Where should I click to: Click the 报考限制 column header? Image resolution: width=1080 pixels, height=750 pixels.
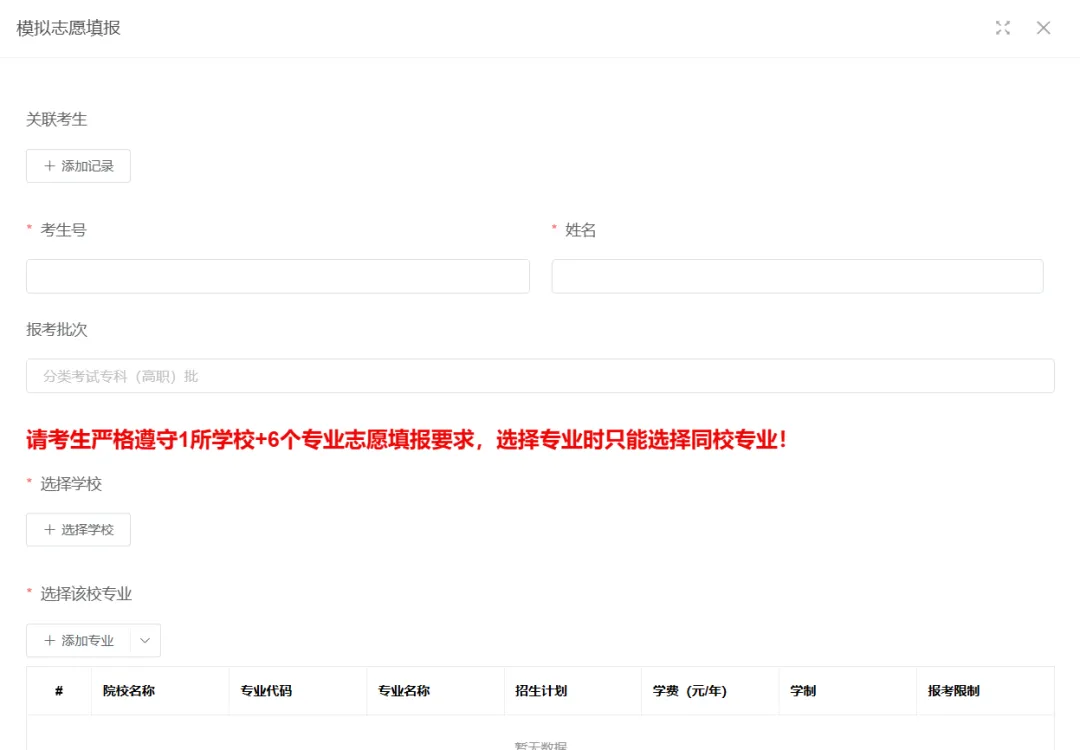tap(986, 691)
